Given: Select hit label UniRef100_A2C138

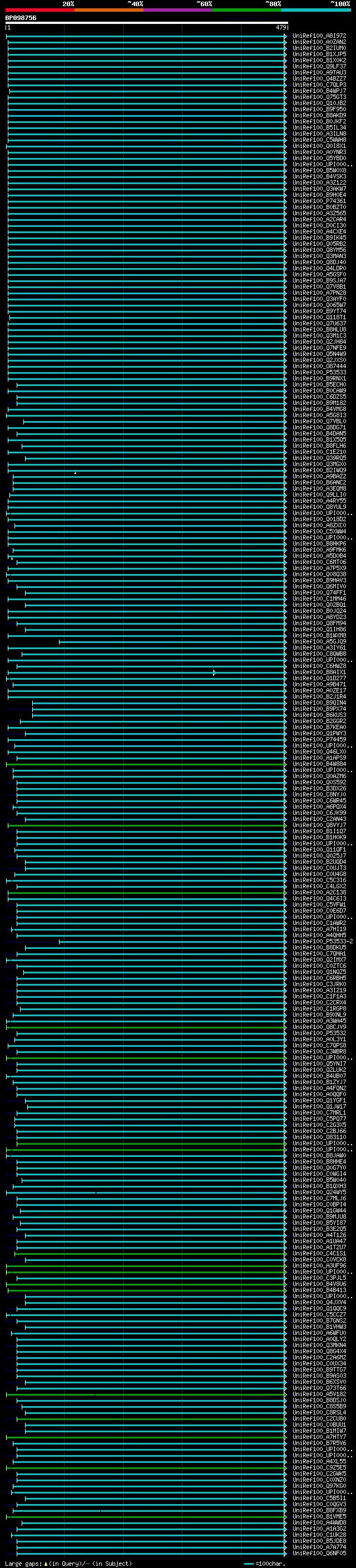Looking at the screenshot, I should pos(319,892).
